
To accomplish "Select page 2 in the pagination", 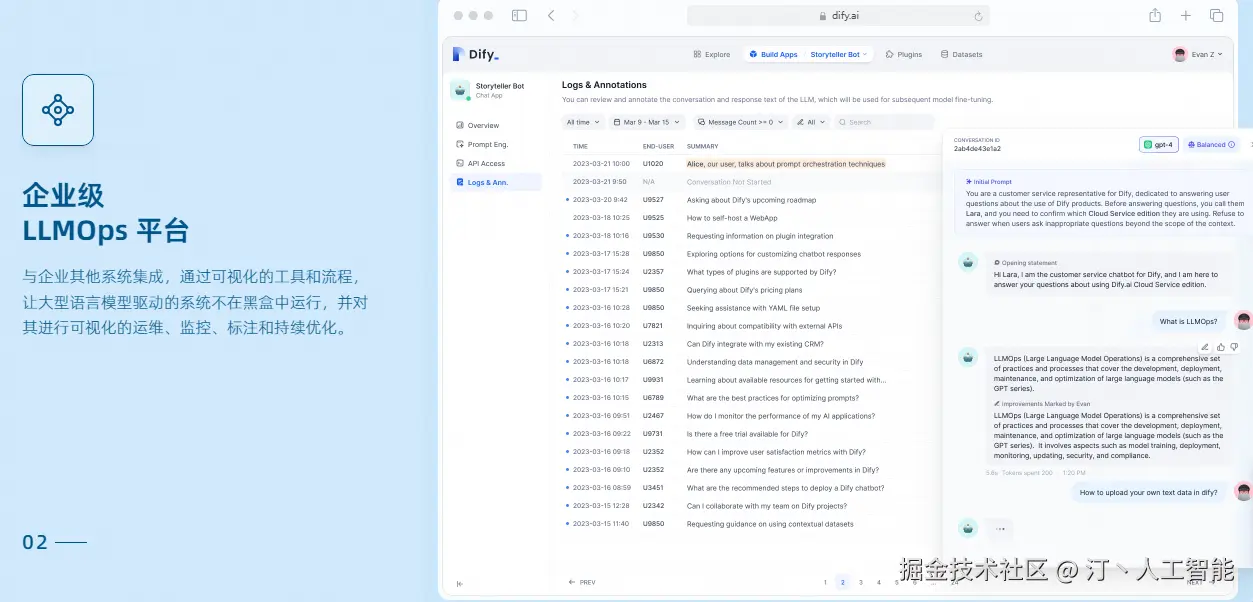I will pos(842,582).
